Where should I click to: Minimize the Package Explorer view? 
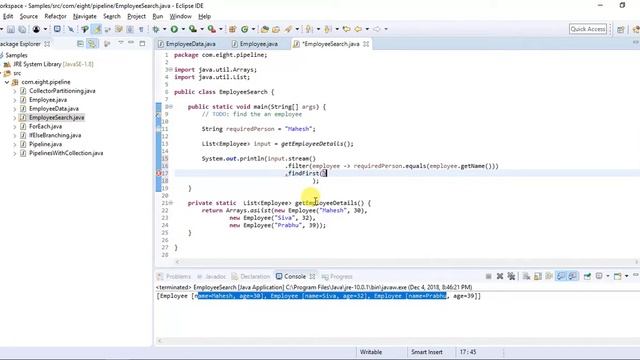tap(131, 43)
